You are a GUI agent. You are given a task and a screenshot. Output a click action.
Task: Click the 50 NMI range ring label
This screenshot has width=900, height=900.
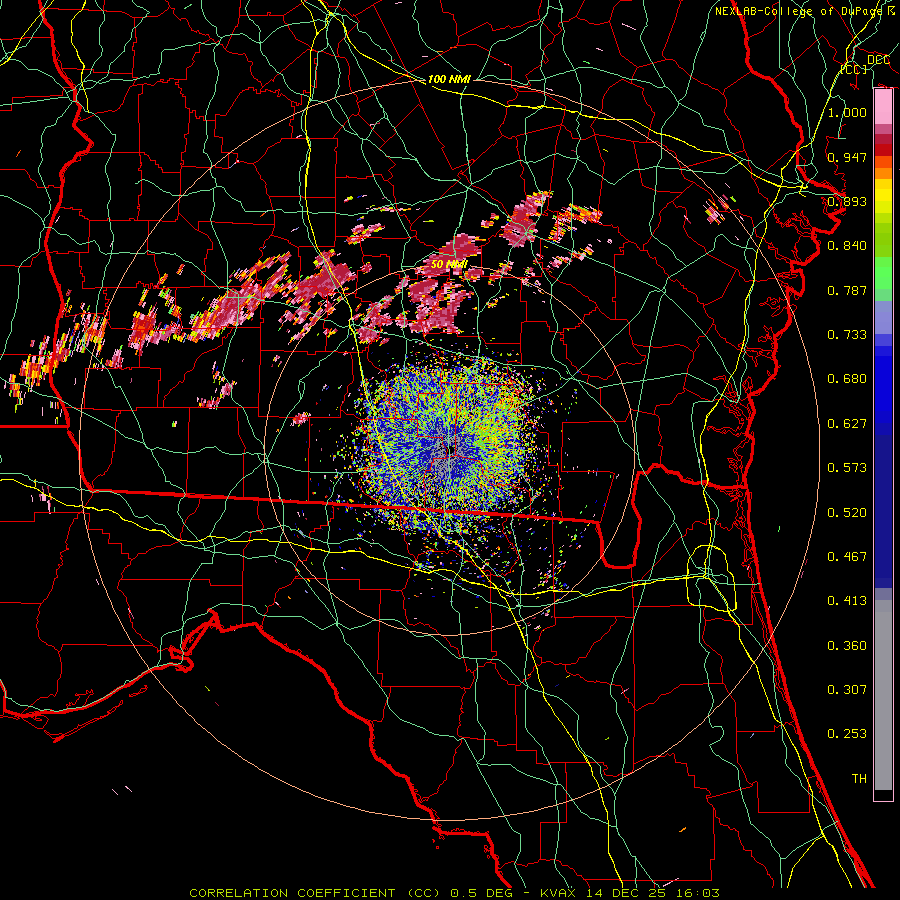449,265
